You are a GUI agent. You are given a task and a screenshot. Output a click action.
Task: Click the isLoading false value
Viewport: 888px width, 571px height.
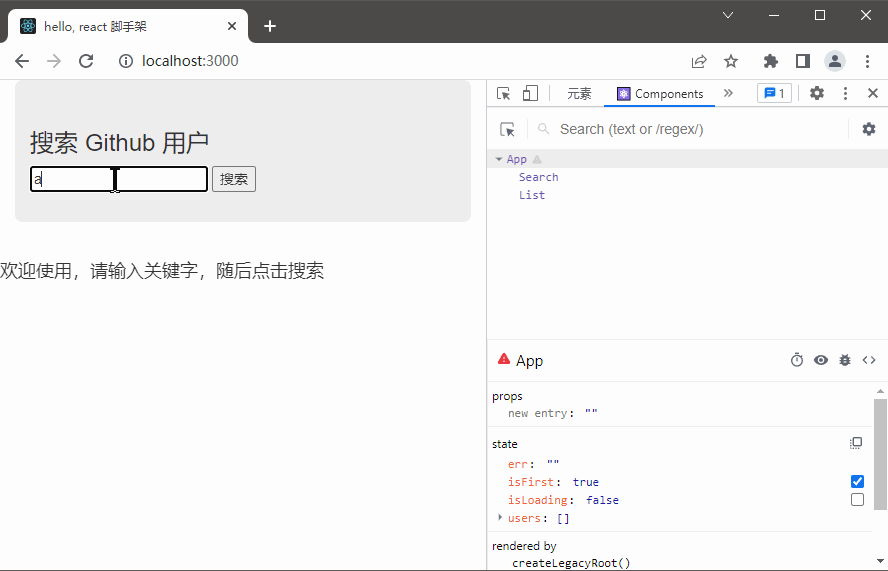(602, 500)
